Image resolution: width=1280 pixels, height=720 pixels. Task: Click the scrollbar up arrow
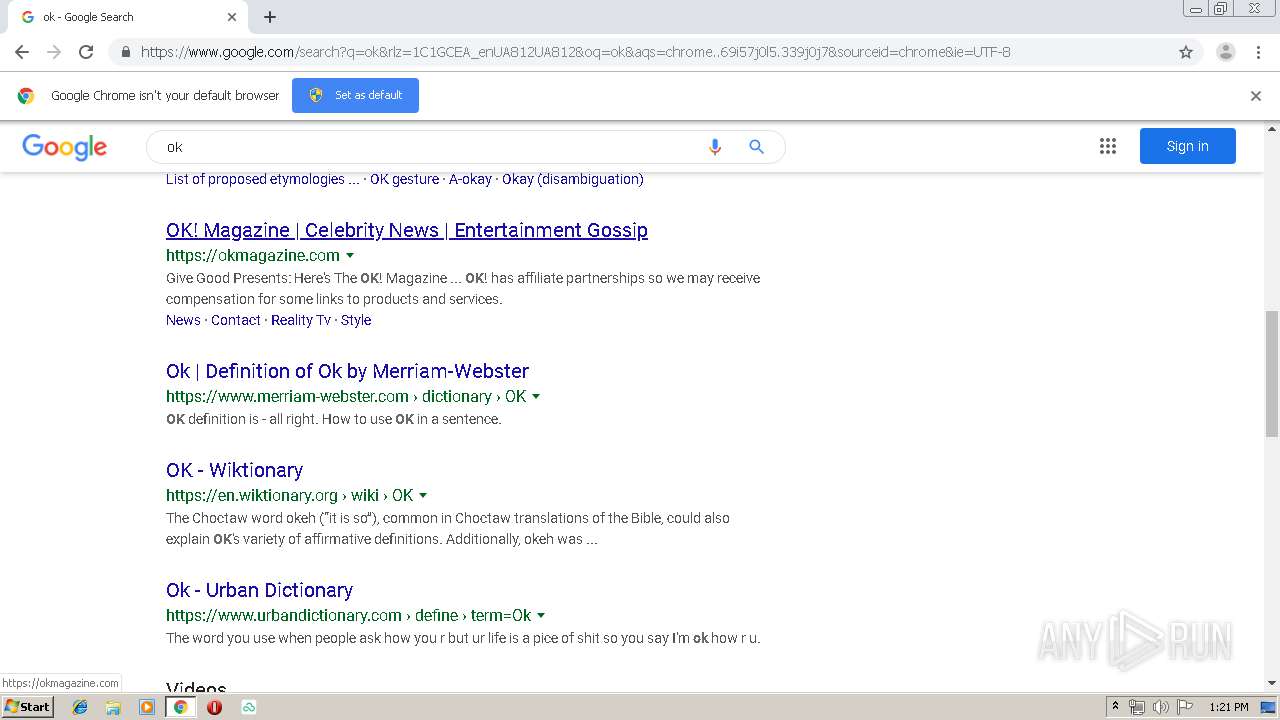click(x=1272, y=129)
